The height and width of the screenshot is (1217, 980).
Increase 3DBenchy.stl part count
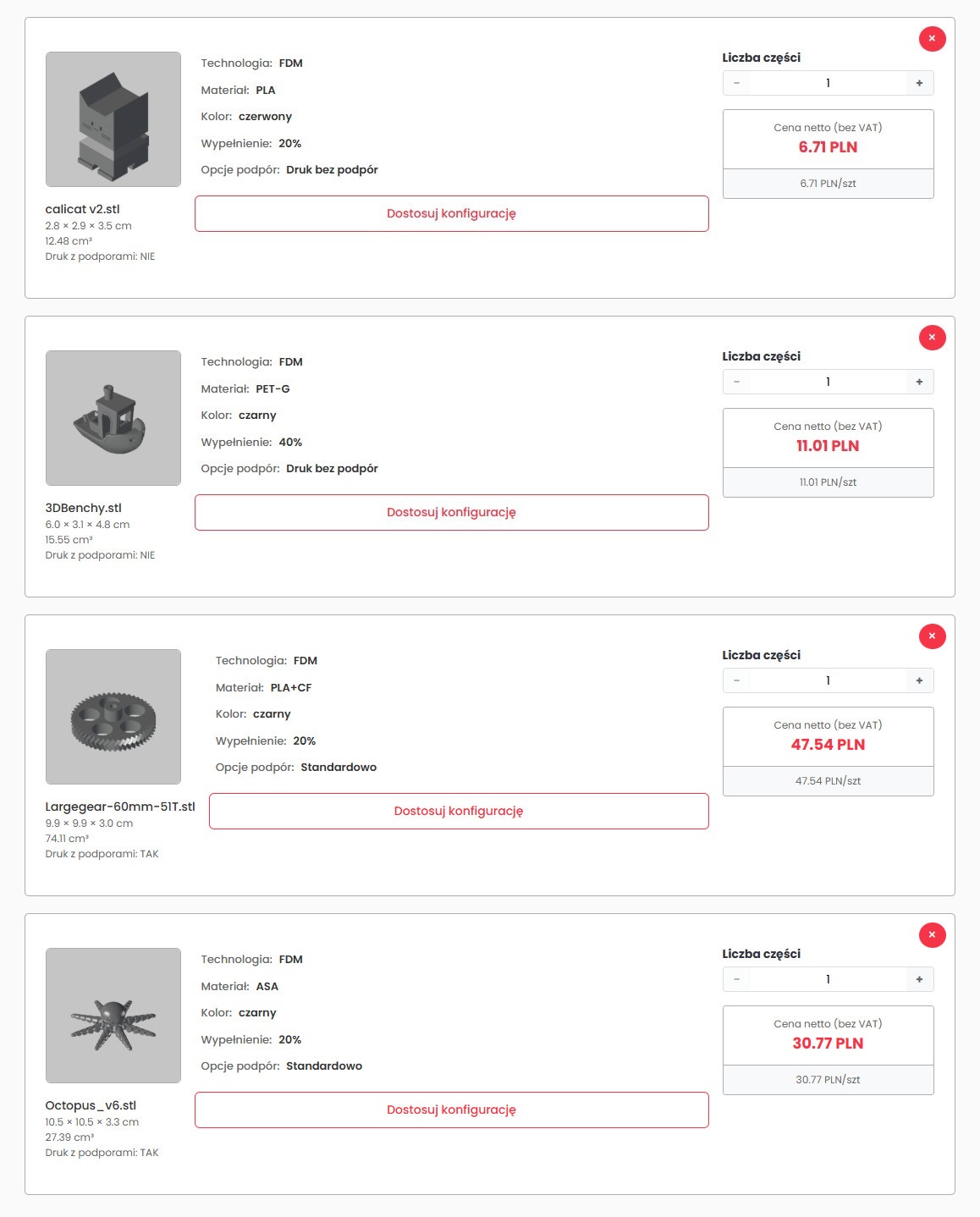point(919,382)
